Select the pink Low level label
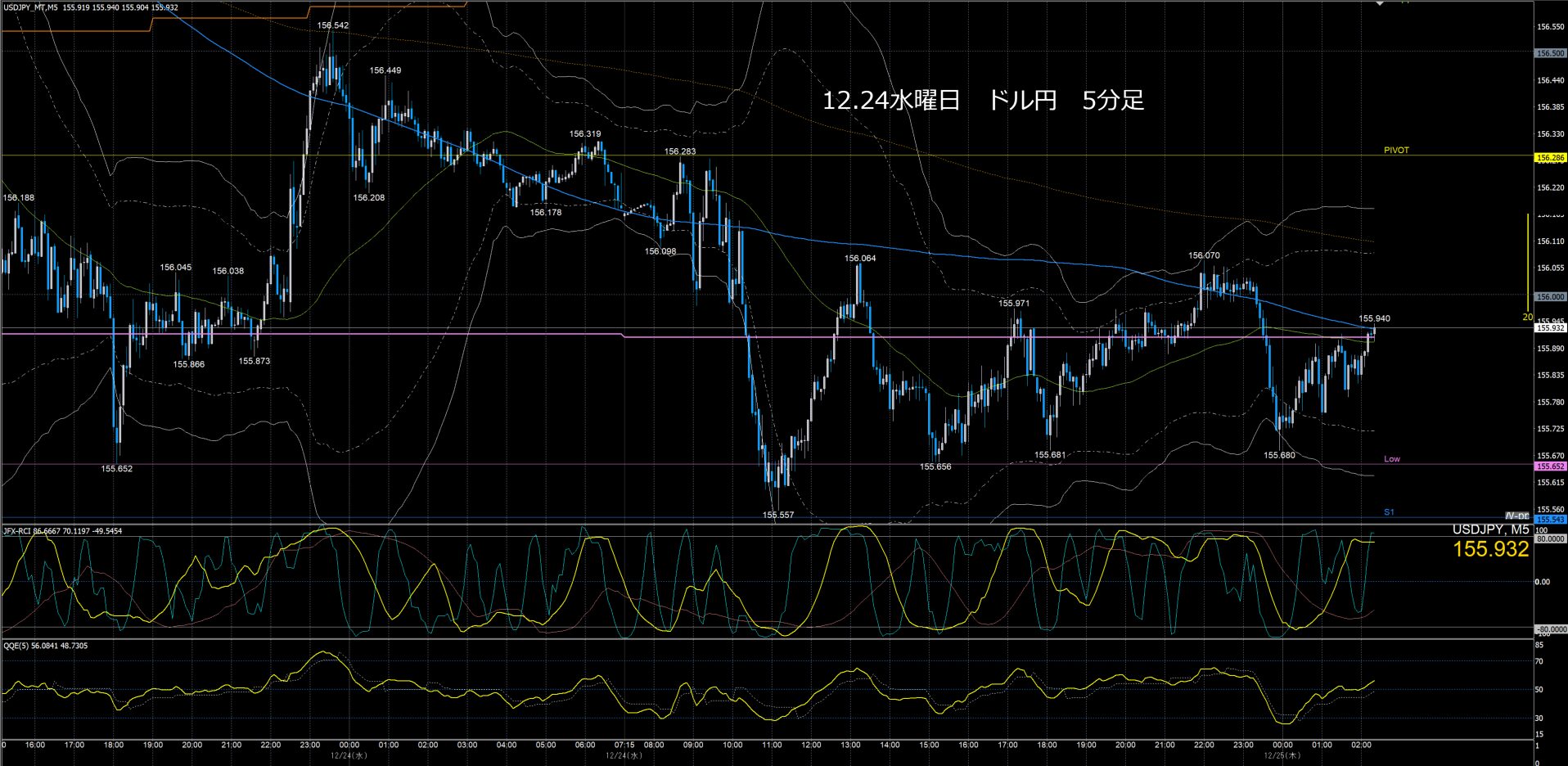Viewport: 1568px width, 766px height. coord(1391,459)
